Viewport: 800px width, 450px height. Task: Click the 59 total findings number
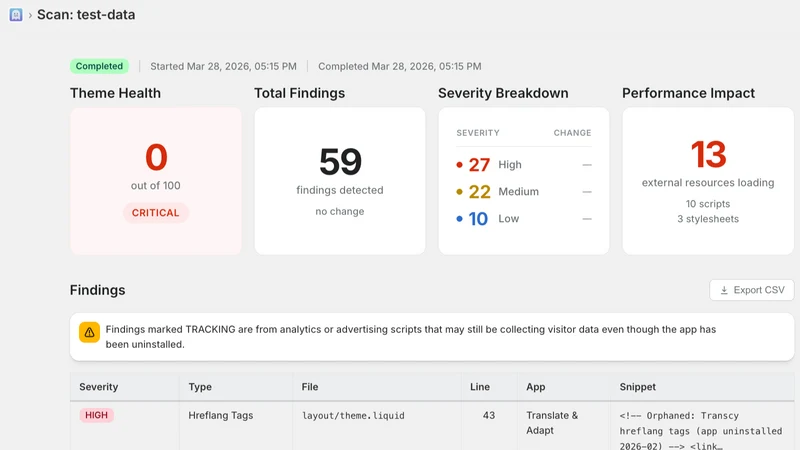340,162
